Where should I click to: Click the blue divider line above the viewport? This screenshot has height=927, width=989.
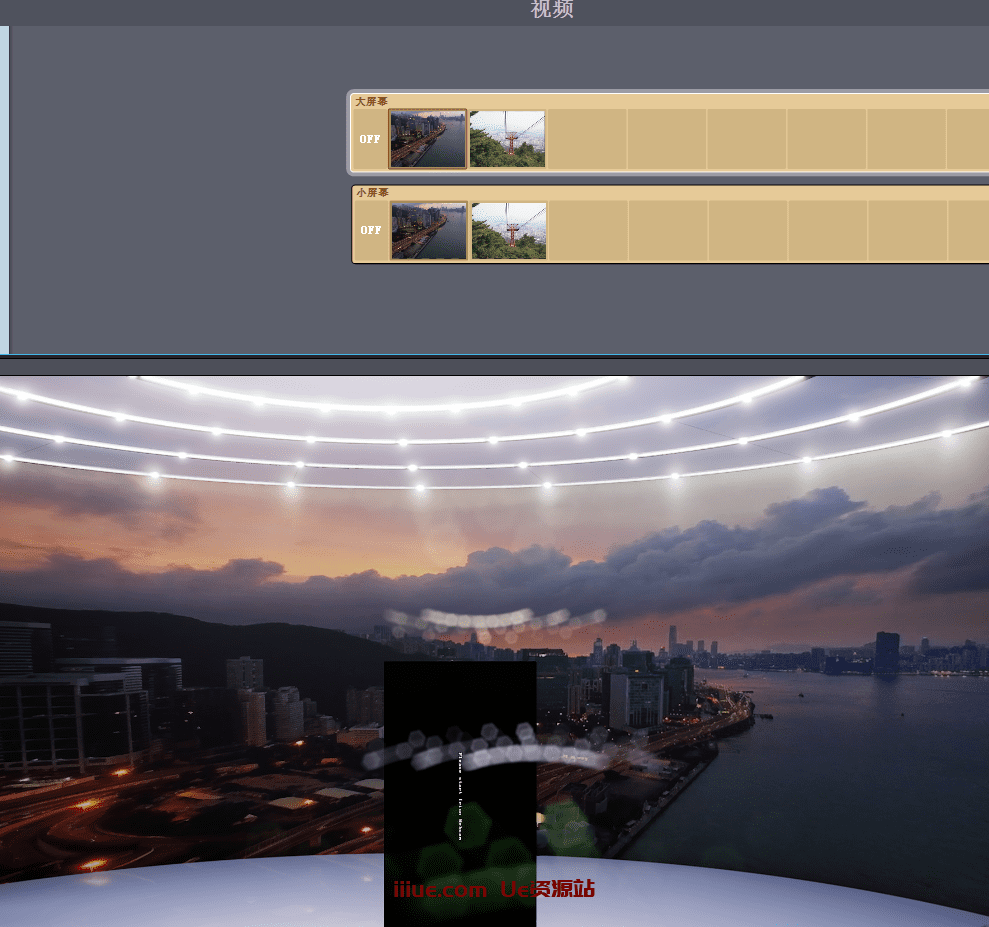(494, 355)
